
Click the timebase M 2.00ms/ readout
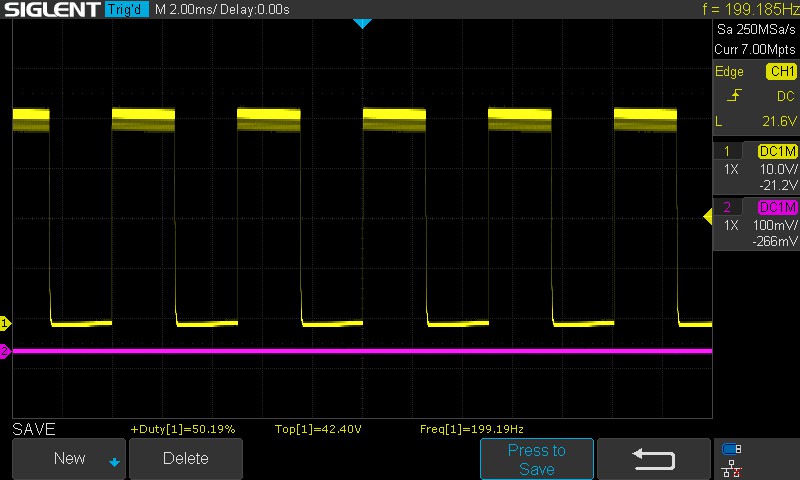186,10
